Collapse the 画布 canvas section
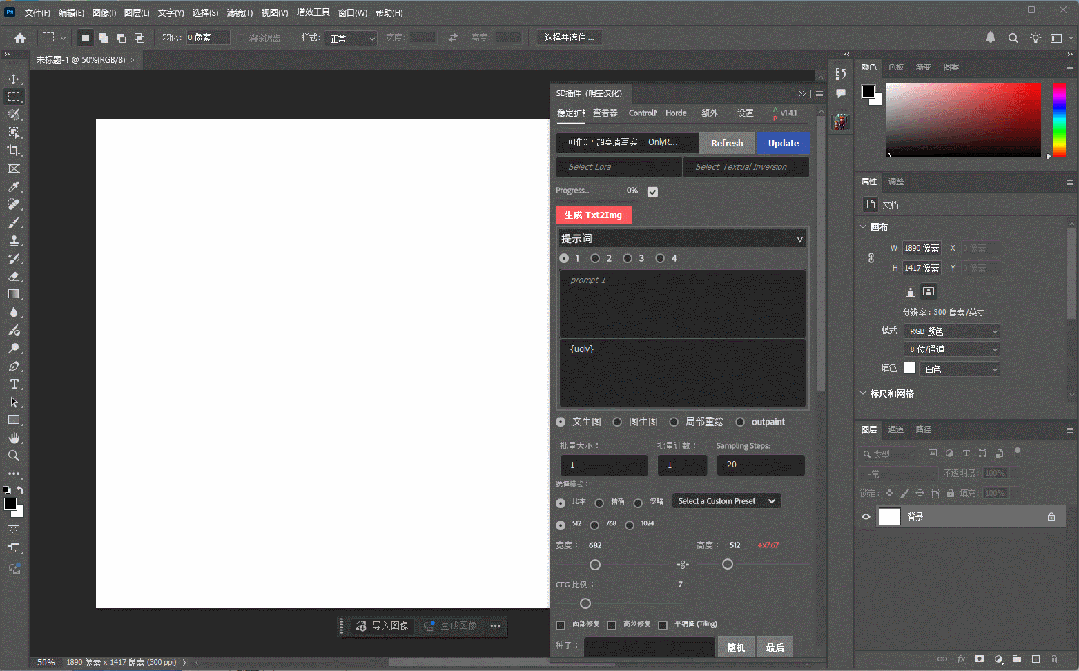The height and width of the screenshot is (671, 1079). [x=864, y=226]
